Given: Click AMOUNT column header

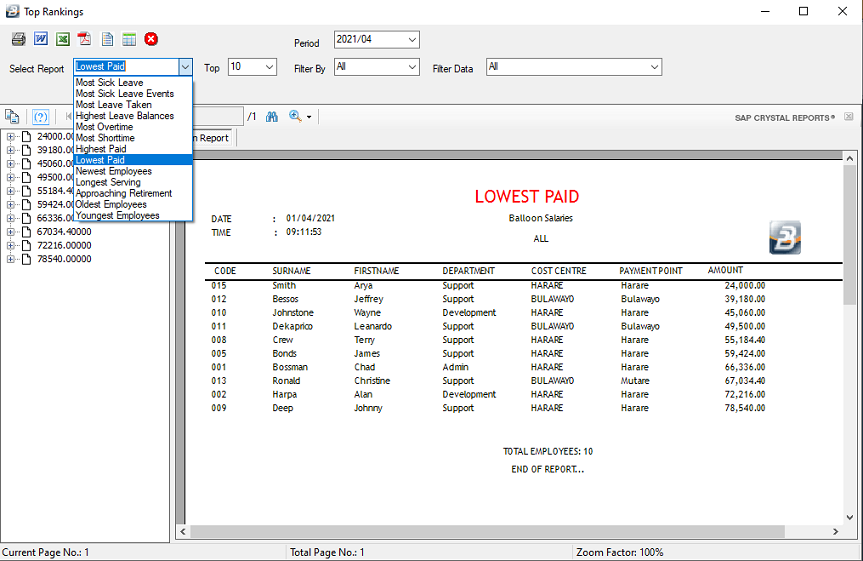Looking at the screenshot, I should [x=725, y=270].
